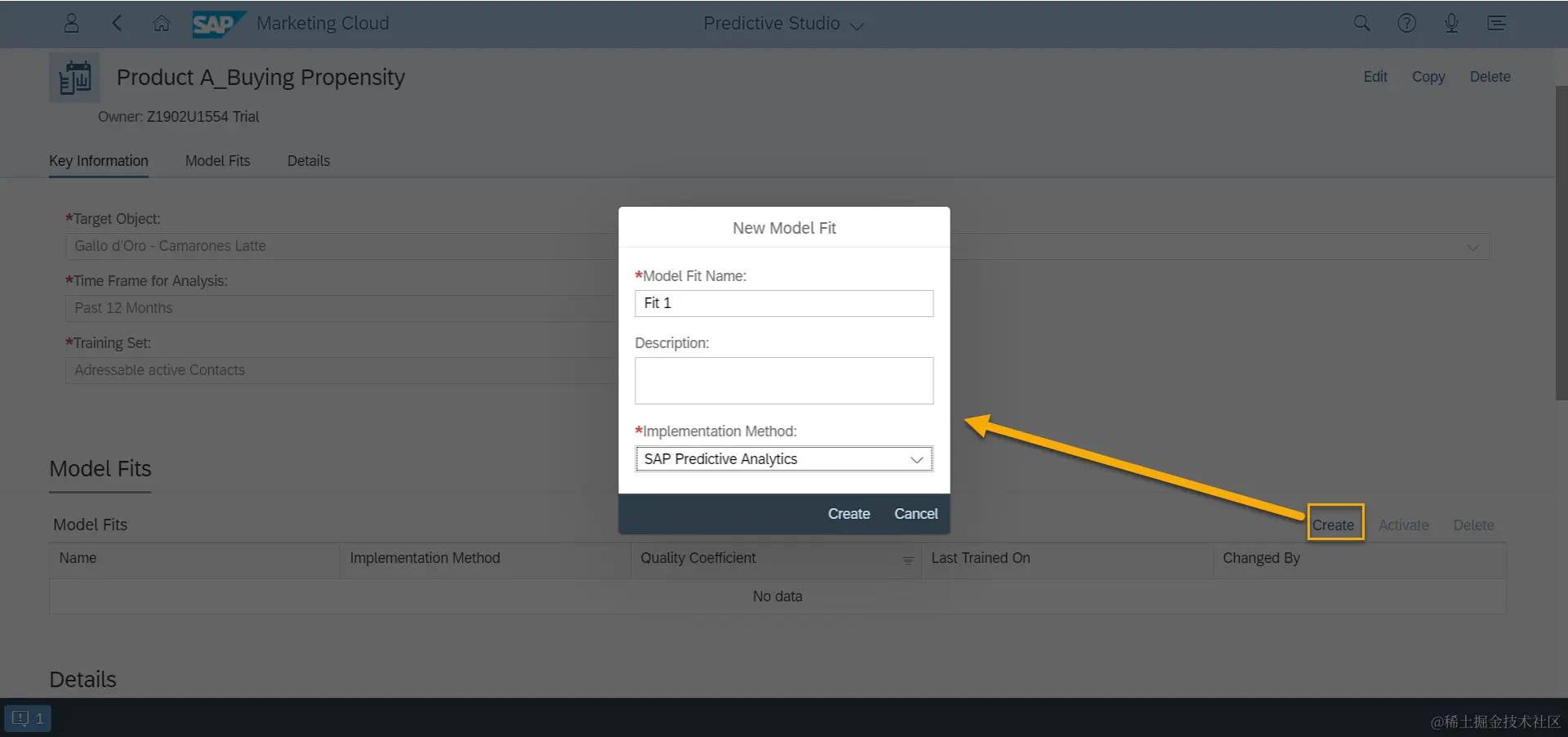Click the predictive model calendar icon
1568x737 pixels.
[74, 78]
